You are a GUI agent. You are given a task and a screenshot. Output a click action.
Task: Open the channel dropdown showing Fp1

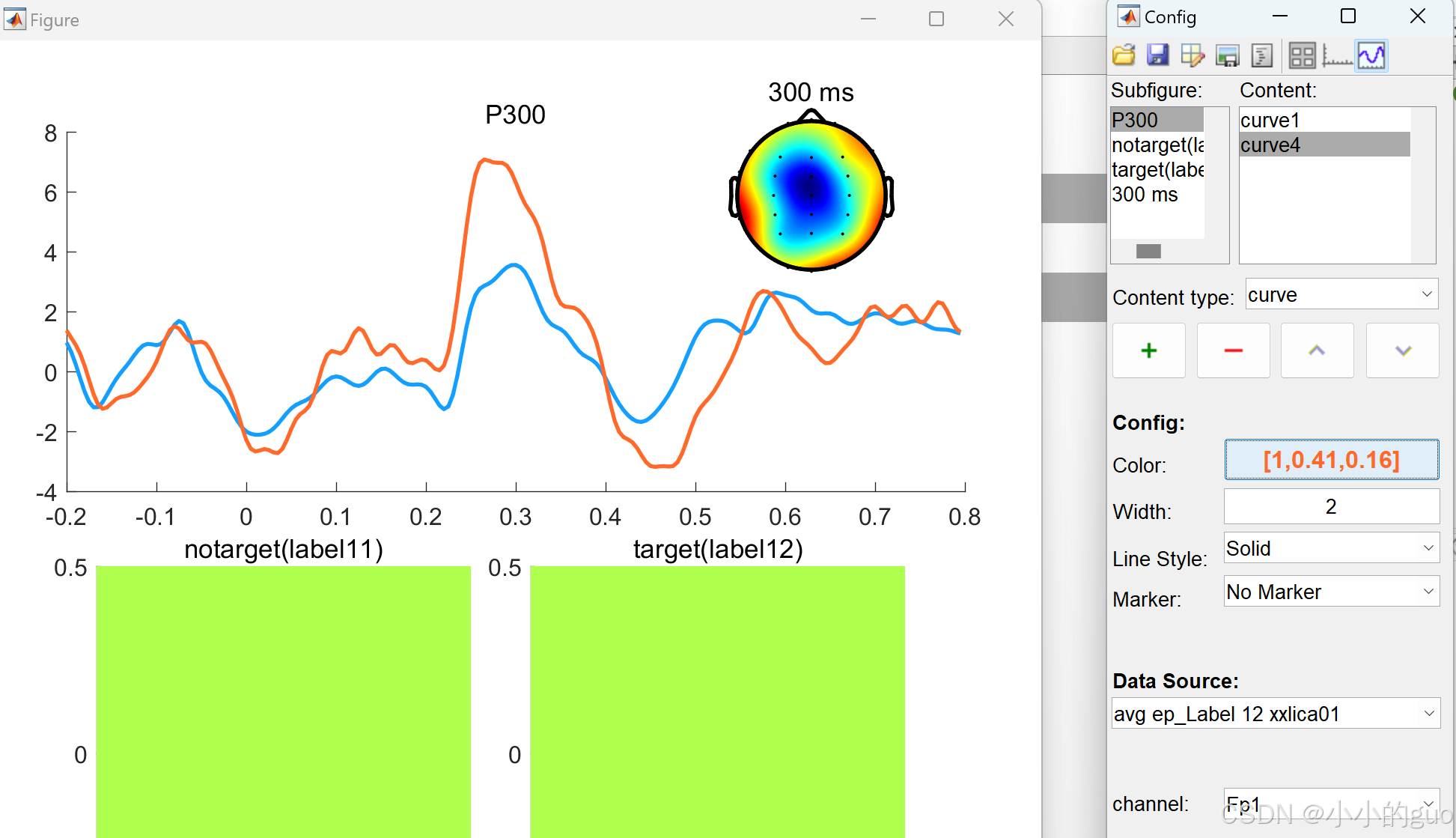(x=1332, y=804)
